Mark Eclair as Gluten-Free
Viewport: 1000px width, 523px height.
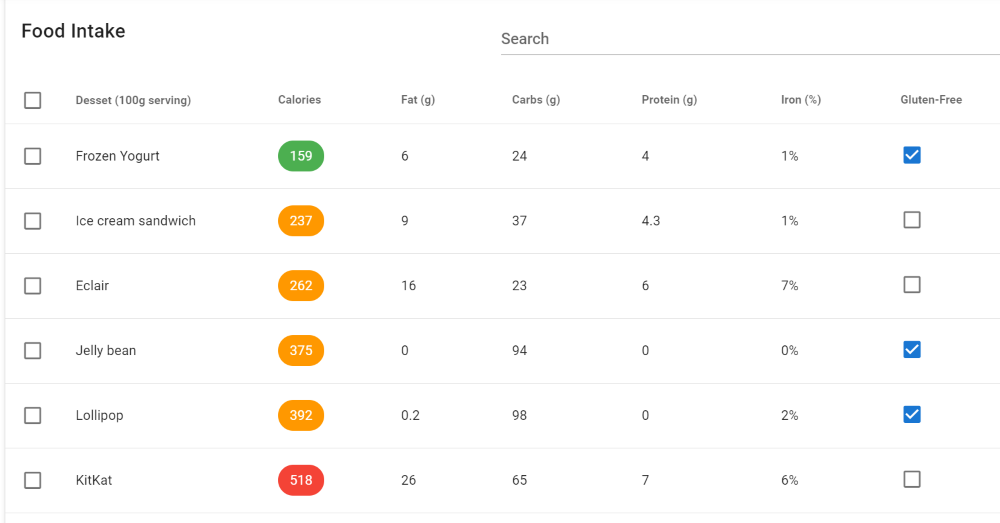click(x=912, y=285)
